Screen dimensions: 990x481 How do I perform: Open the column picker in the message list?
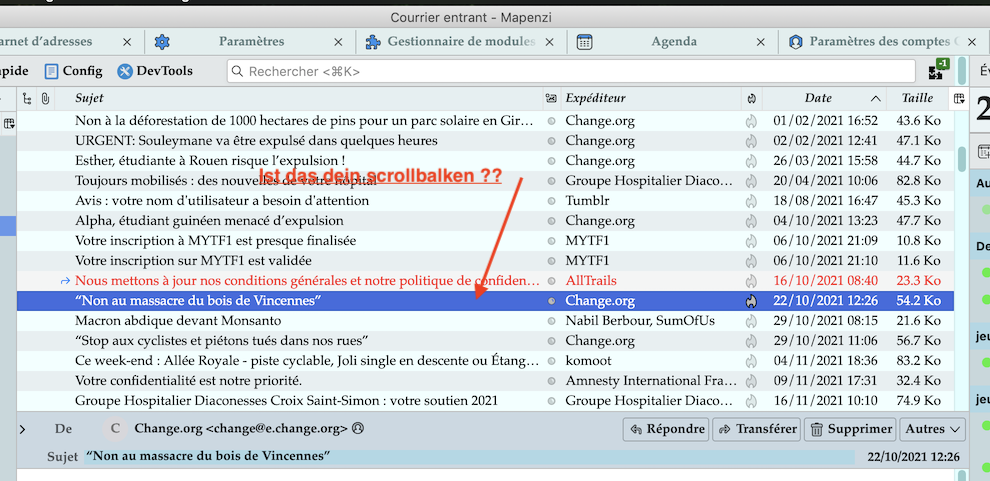[959, 98]
